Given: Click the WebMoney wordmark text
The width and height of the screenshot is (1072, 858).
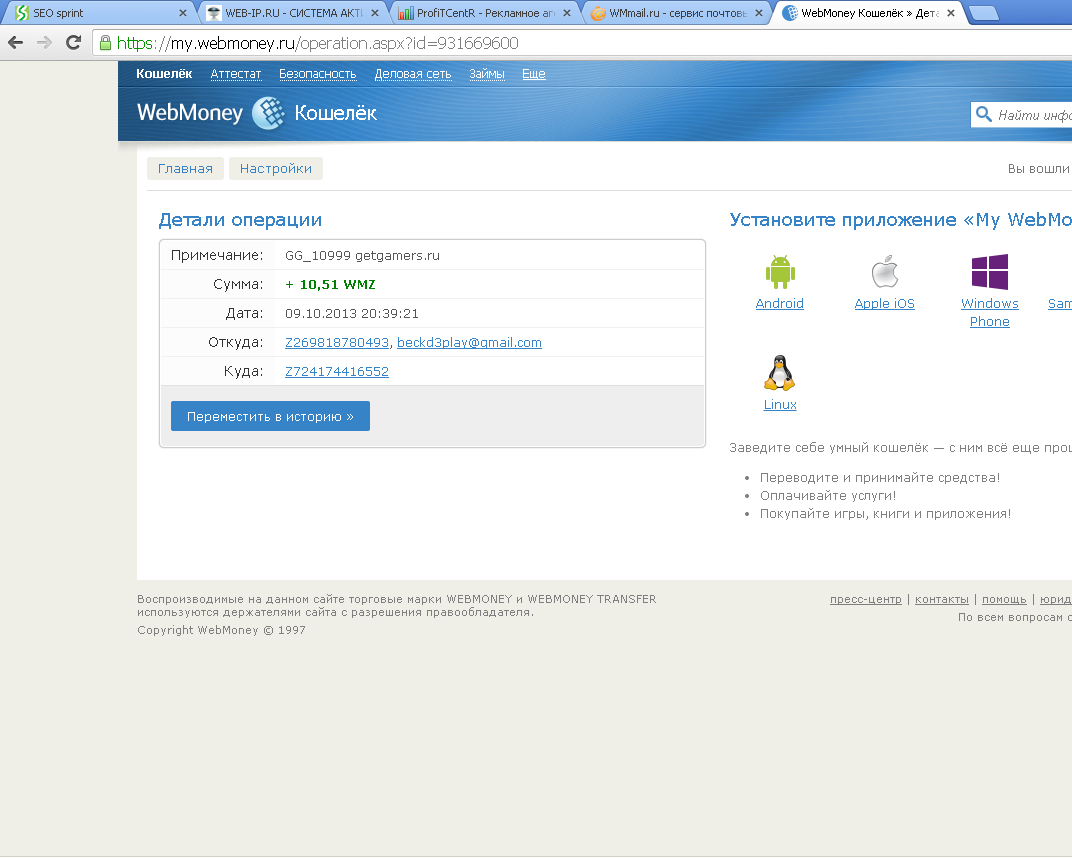Looking at the screenshot, I should point(190,112).
